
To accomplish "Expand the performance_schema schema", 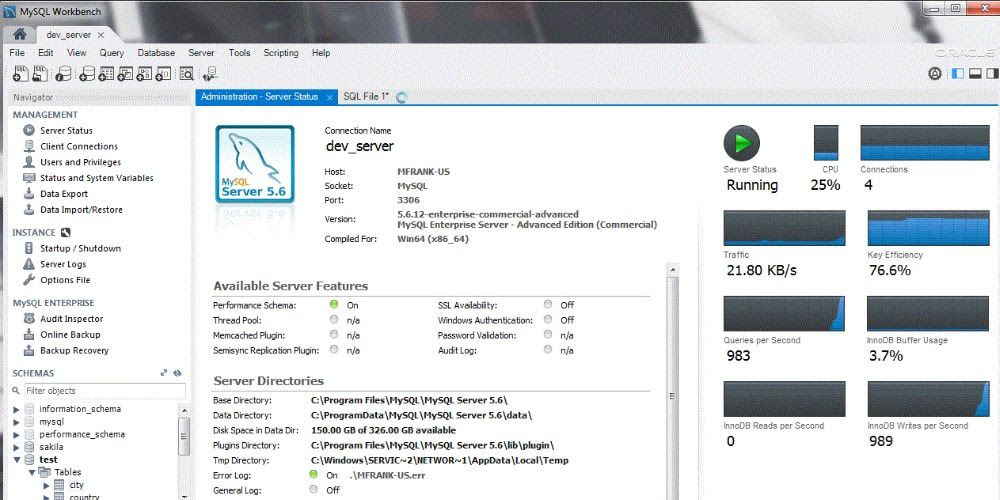I will [17, 434].
